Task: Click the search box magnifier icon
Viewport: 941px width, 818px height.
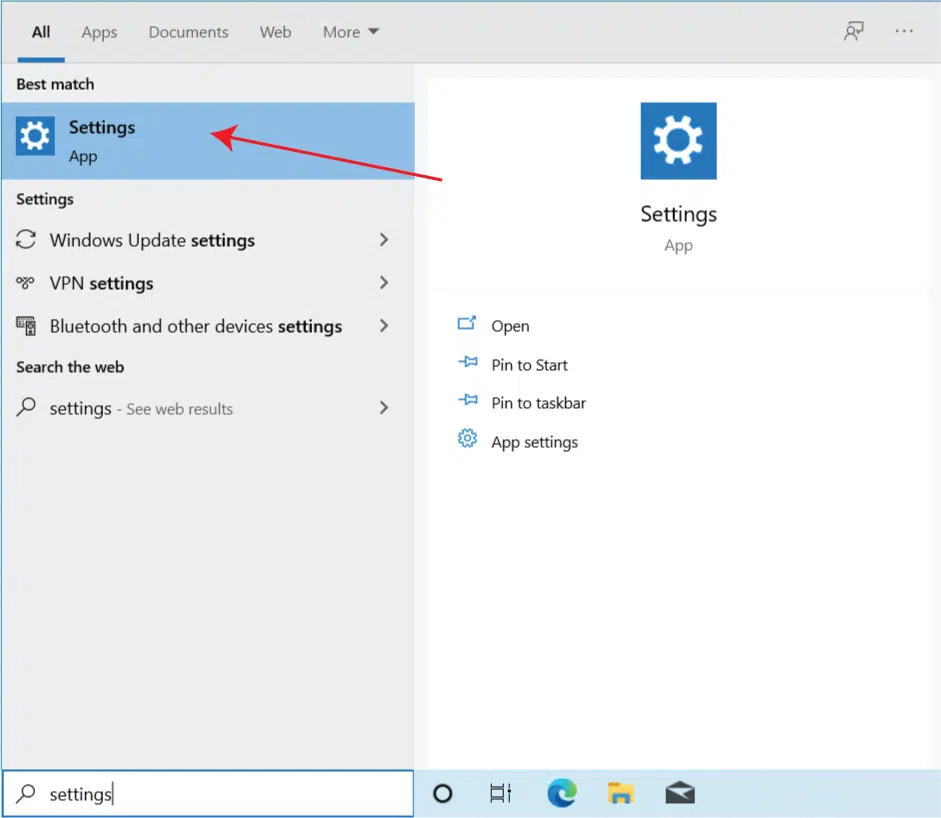Action: click(x=26, y=793)
